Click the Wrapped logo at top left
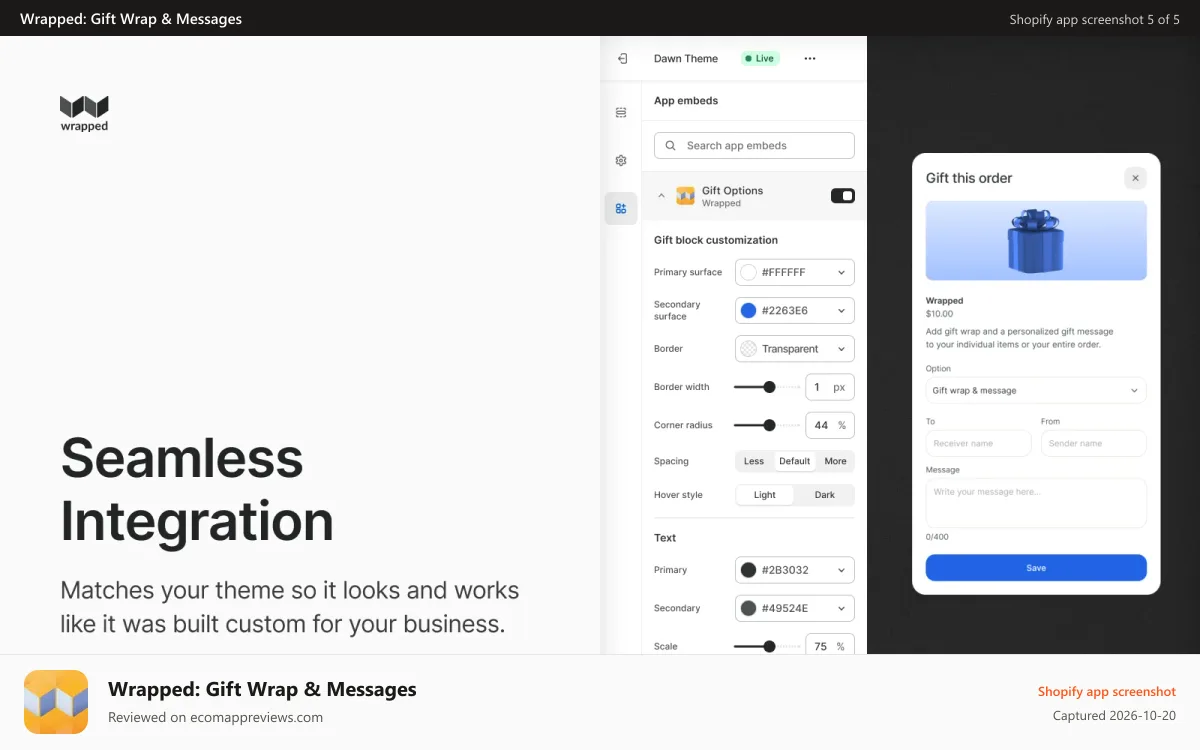This screenshot has width=1200, height=750. [84, 114]
